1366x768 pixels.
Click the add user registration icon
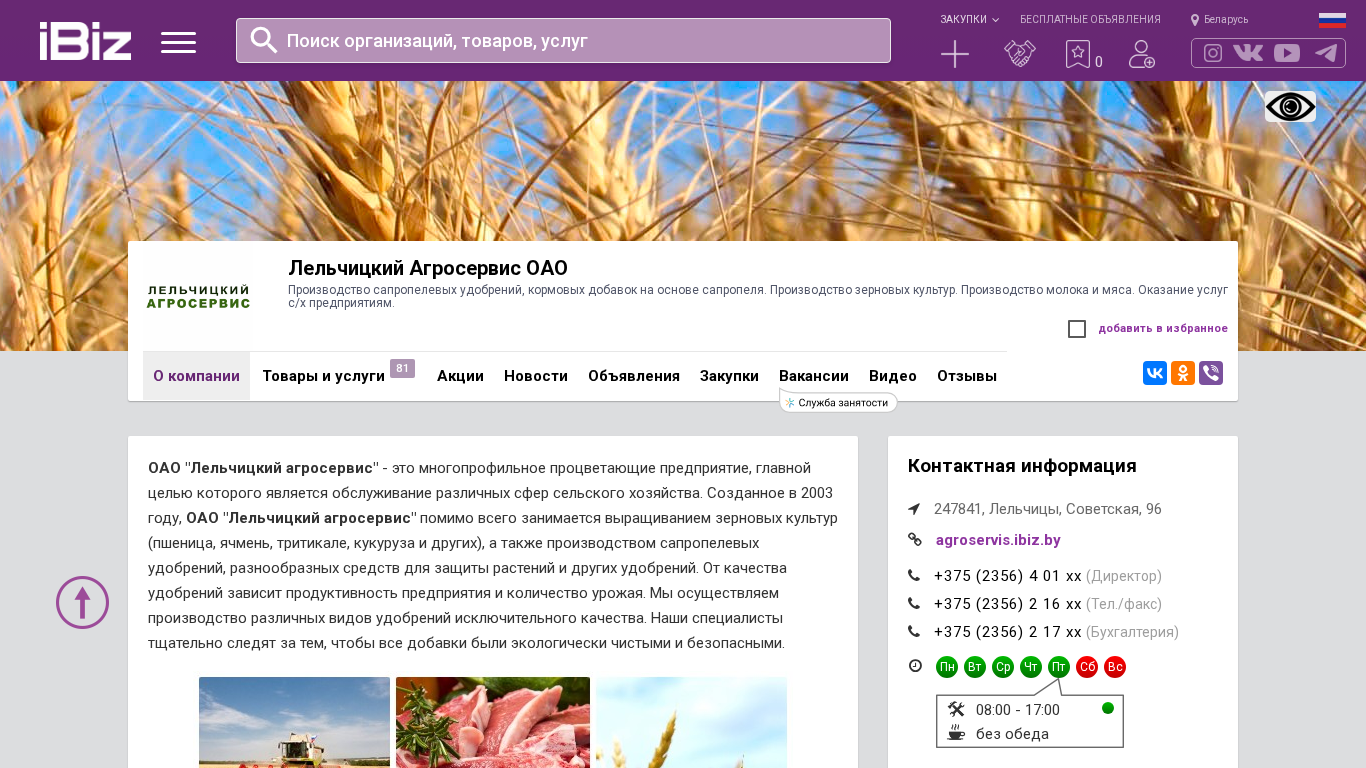pyautogui.click(x=1142, y=54)
